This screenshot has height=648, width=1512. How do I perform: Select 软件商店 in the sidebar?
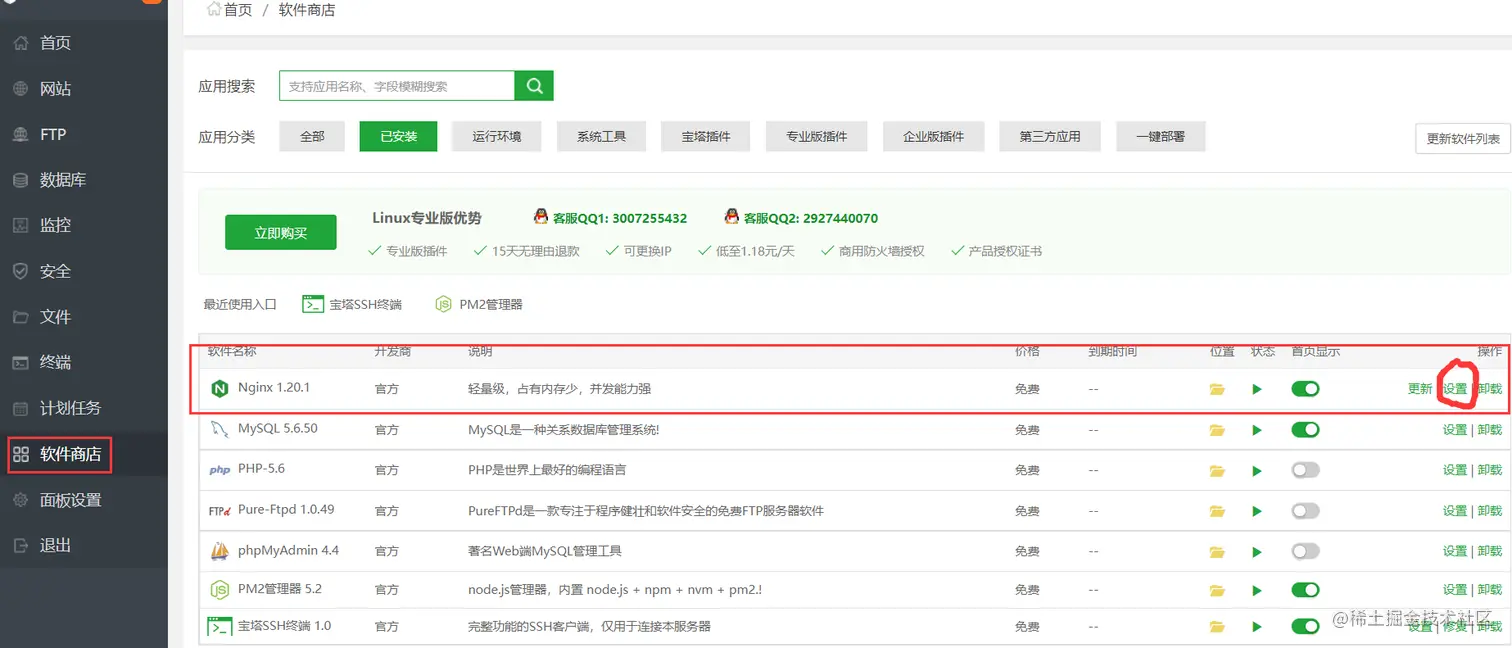(x=70, y=454)
